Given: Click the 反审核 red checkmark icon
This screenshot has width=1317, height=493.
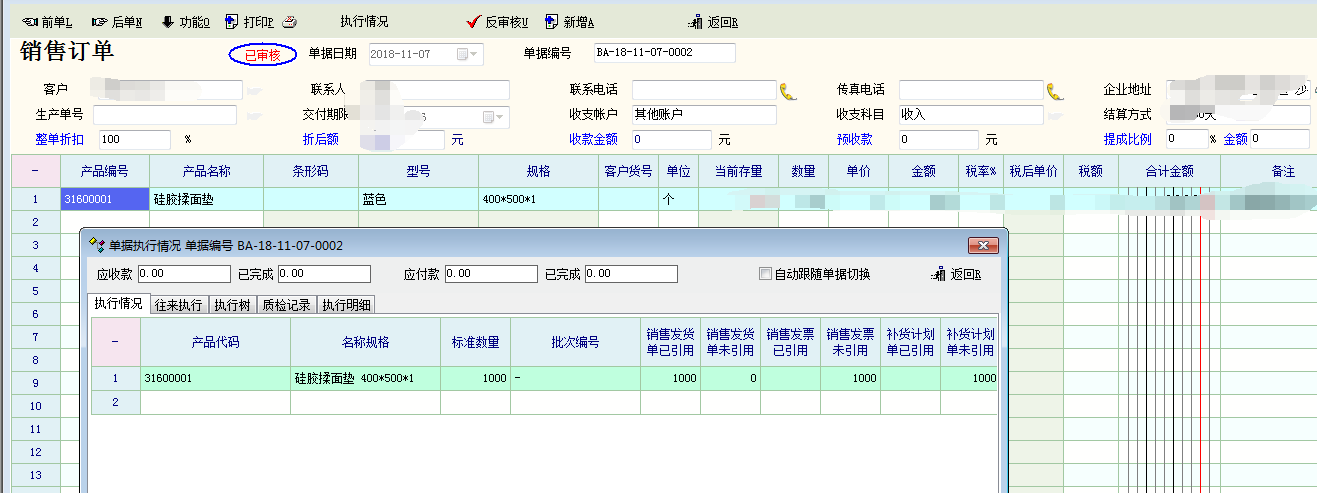Looking at the screenshot, I should pos(474,21).
